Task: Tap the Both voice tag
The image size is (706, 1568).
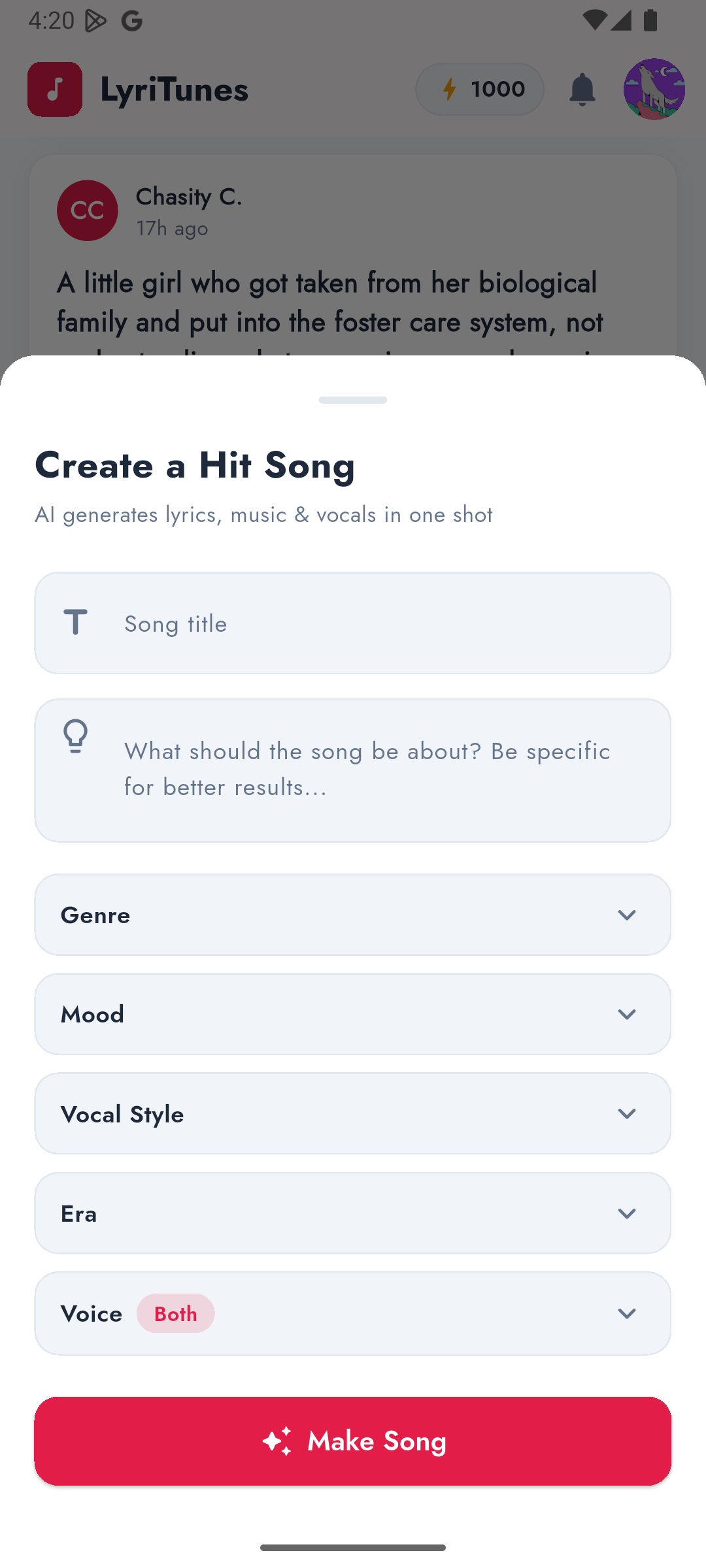Action: 175,1313
